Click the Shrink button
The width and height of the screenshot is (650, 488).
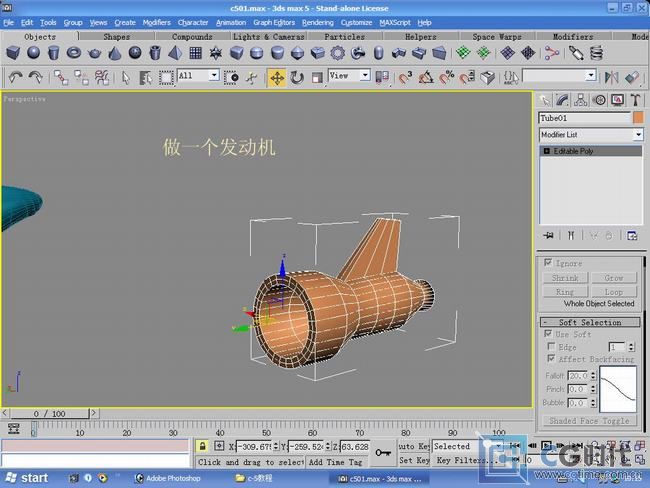565,277
